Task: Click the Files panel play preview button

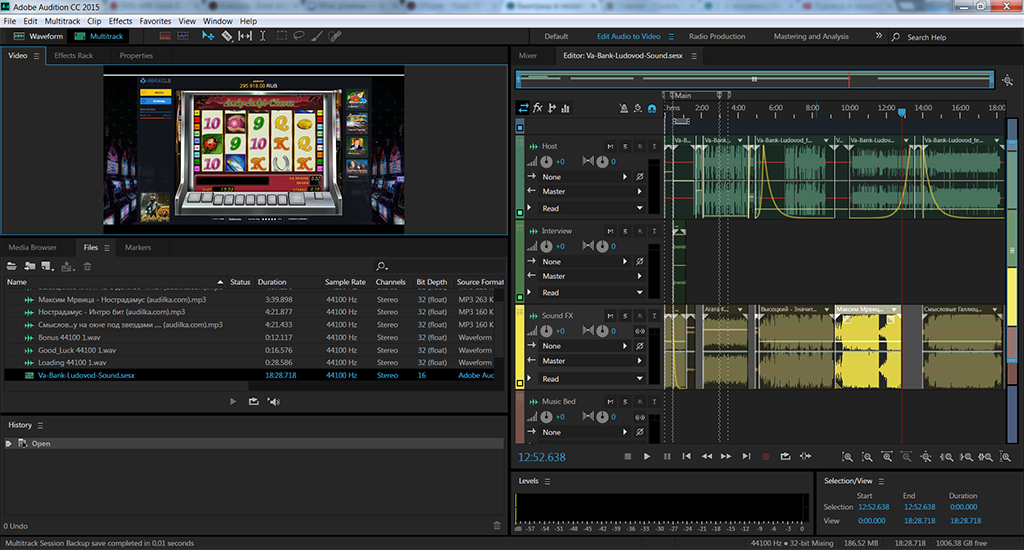Action: 233,402
